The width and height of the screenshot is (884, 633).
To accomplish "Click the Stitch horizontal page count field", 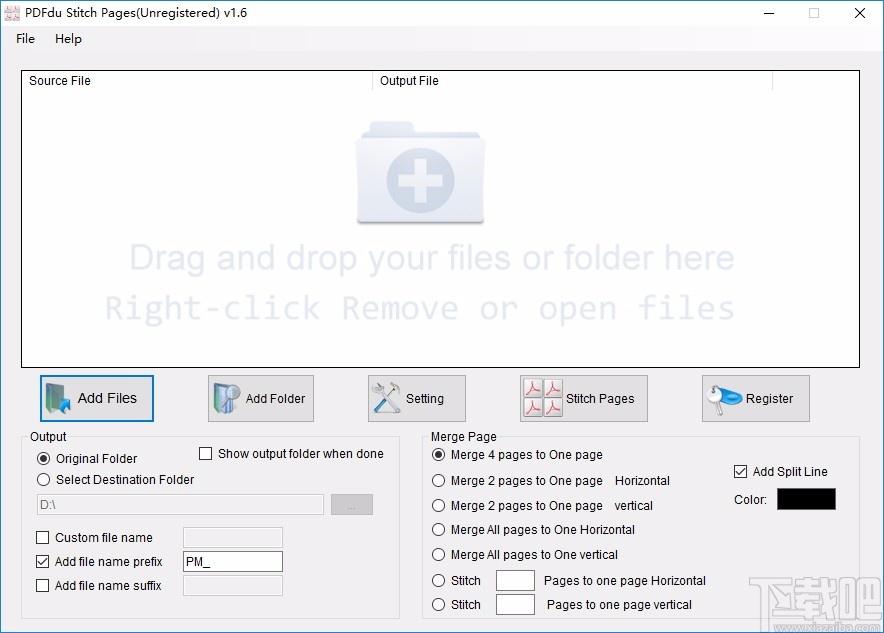I will pyautogui.click(x=515, y=581).
